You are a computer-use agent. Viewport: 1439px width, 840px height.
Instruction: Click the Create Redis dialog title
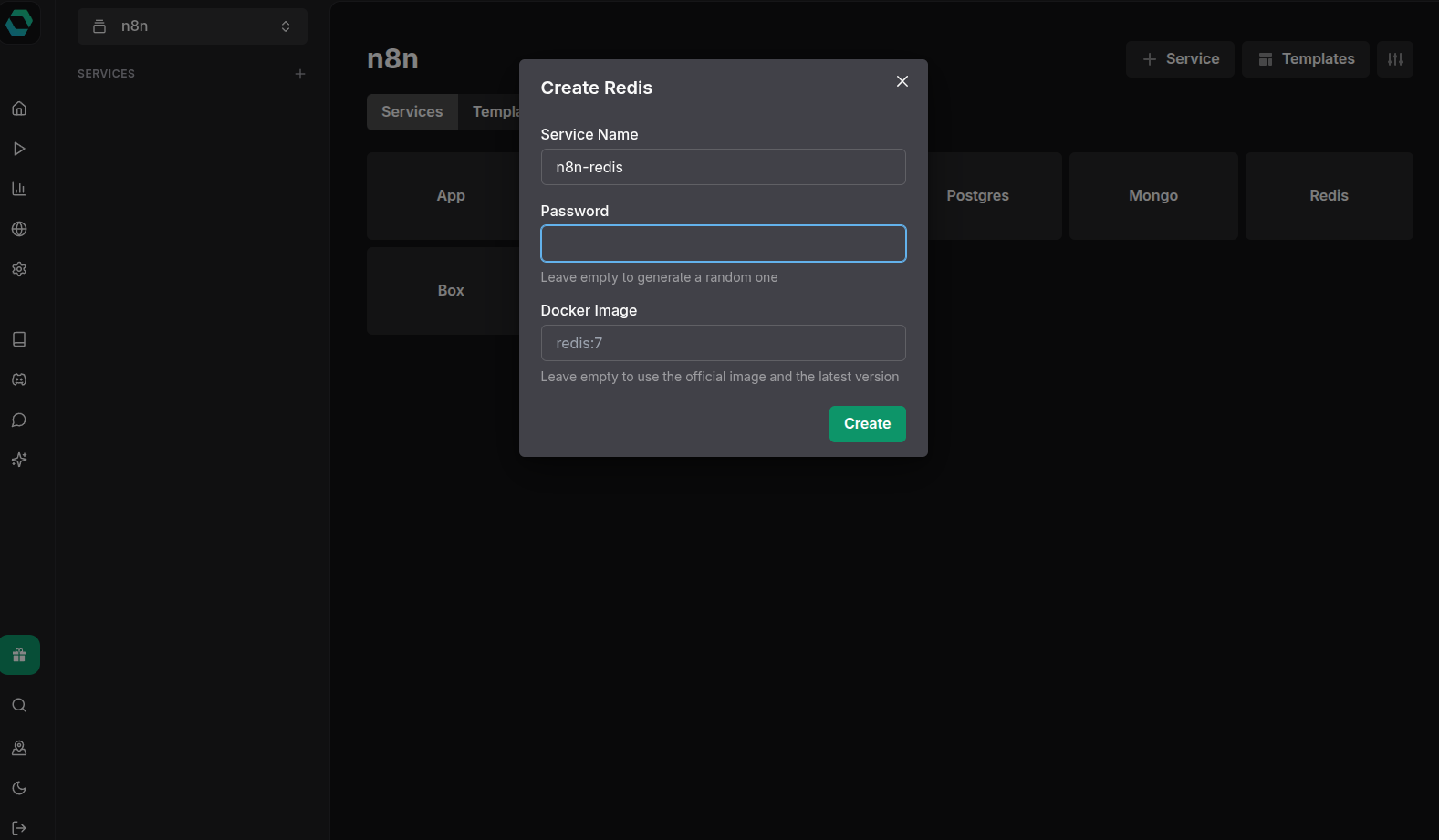(597, 88)
